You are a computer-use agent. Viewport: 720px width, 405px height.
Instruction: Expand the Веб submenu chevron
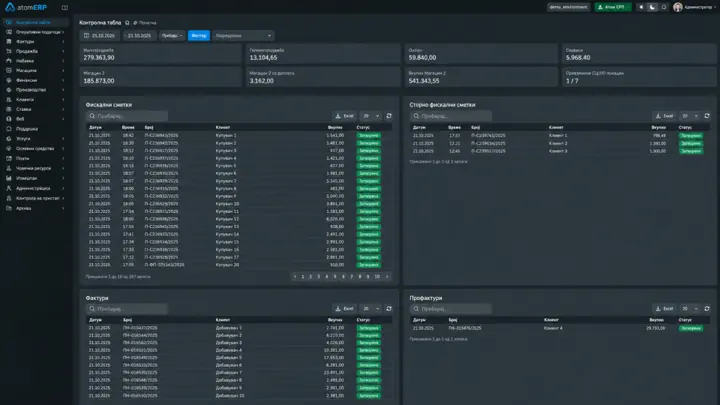(x=63, y=119)
